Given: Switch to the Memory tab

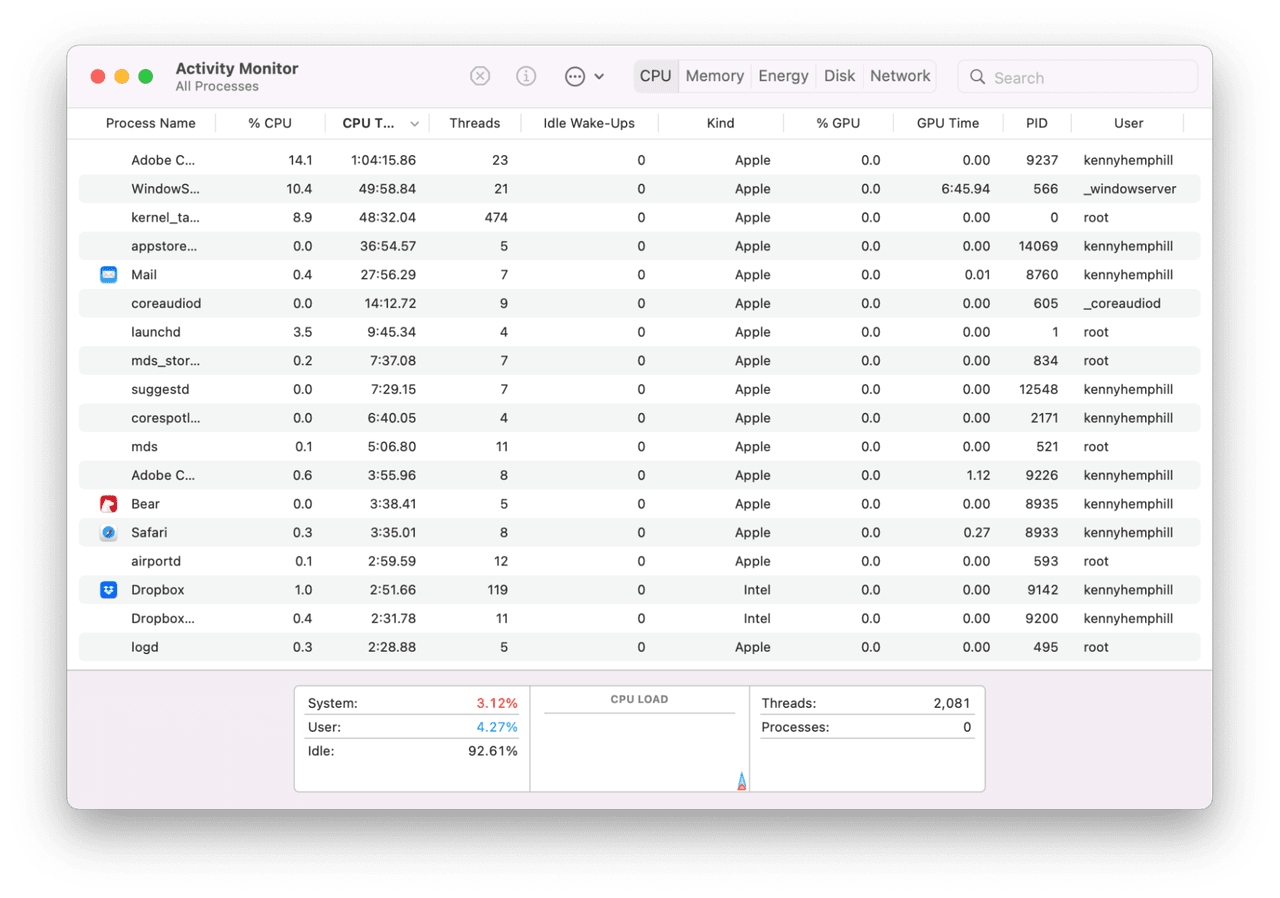Looking at the screenshot, I should point(714,76).
